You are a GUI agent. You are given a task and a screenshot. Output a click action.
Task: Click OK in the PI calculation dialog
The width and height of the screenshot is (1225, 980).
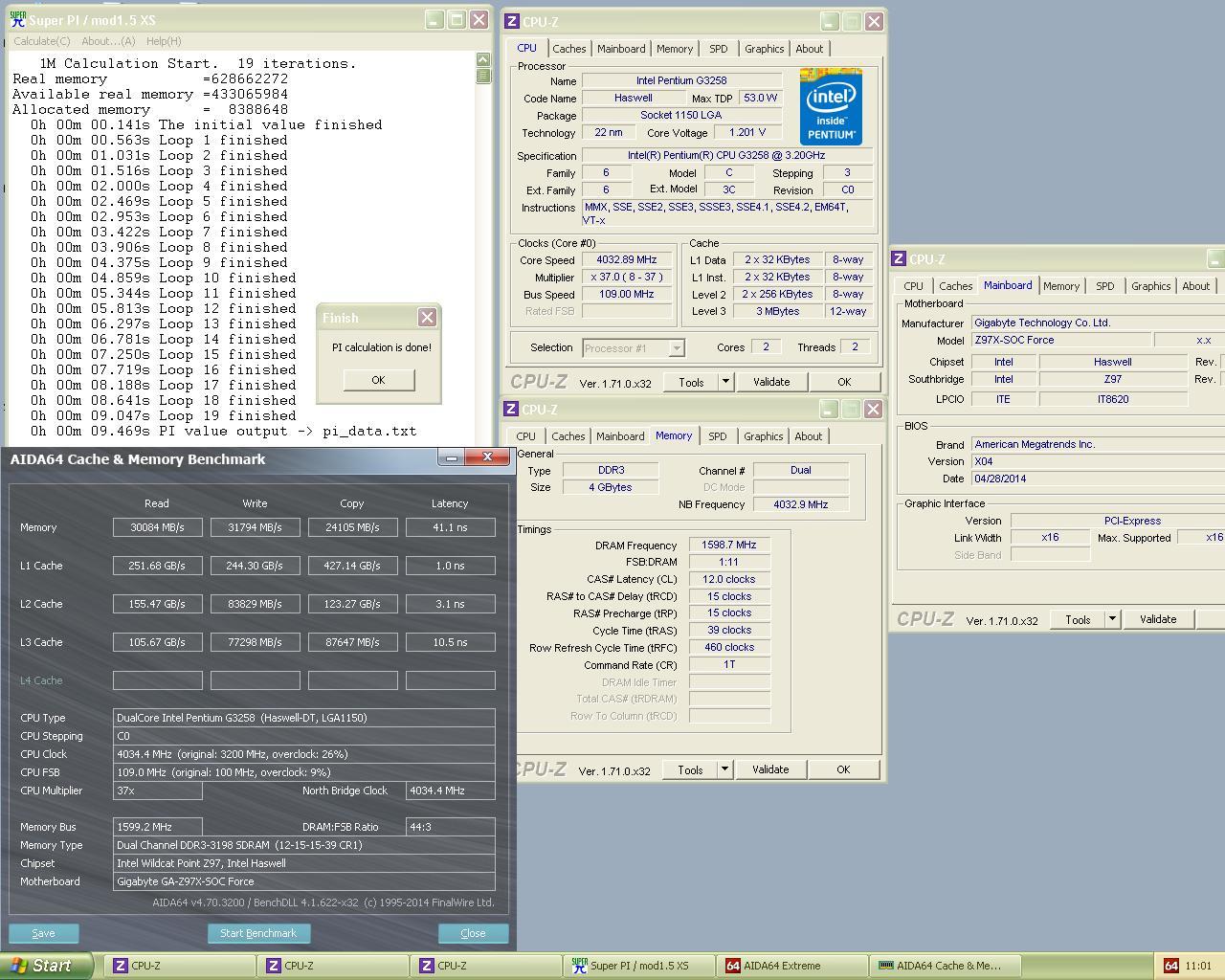[x=378, y=380]
